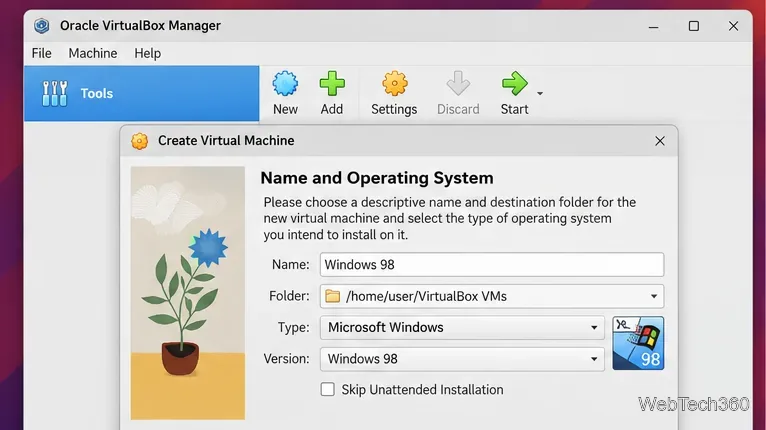Open the Settings gear toolbar icon
This screenshot has width=766, height=430.
394,84
